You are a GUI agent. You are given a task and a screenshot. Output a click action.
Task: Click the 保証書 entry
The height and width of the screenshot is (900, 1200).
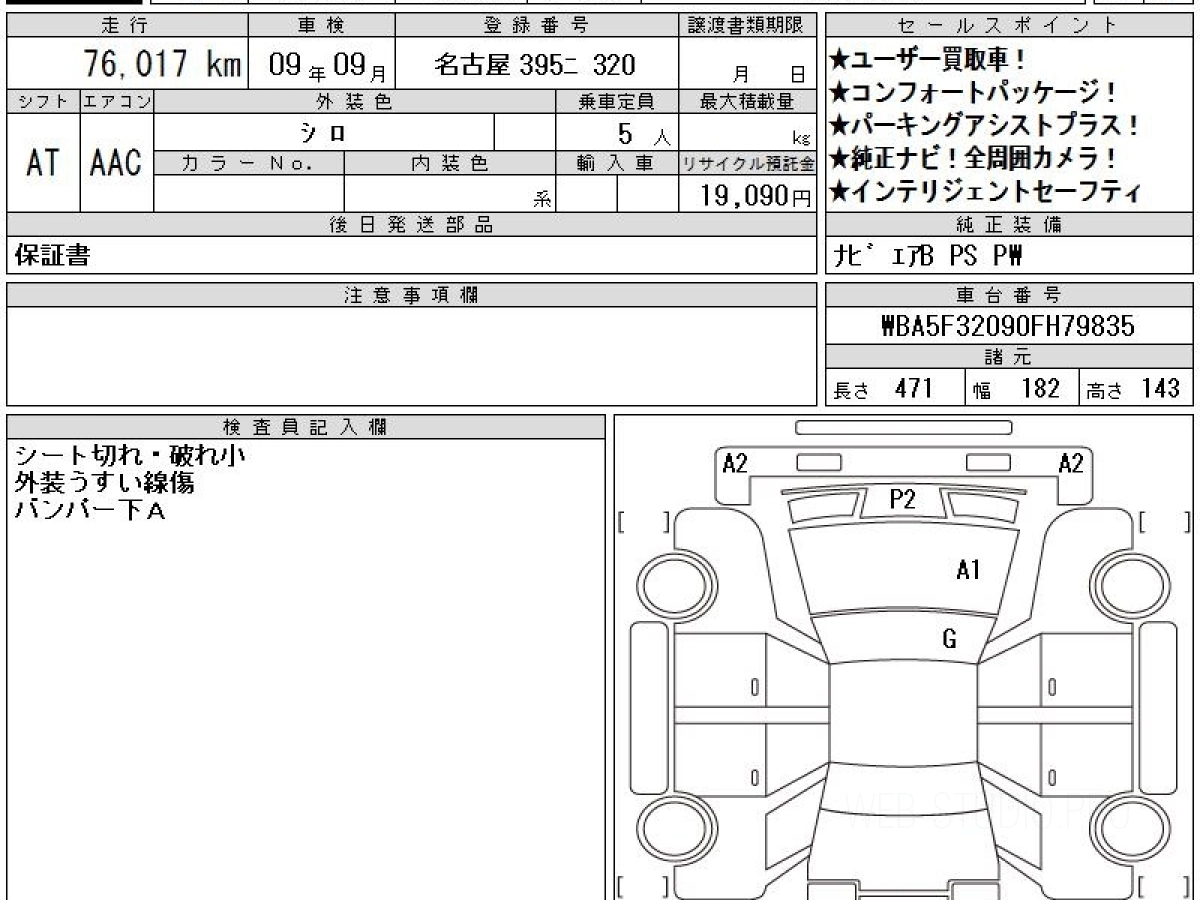point(52,256)
